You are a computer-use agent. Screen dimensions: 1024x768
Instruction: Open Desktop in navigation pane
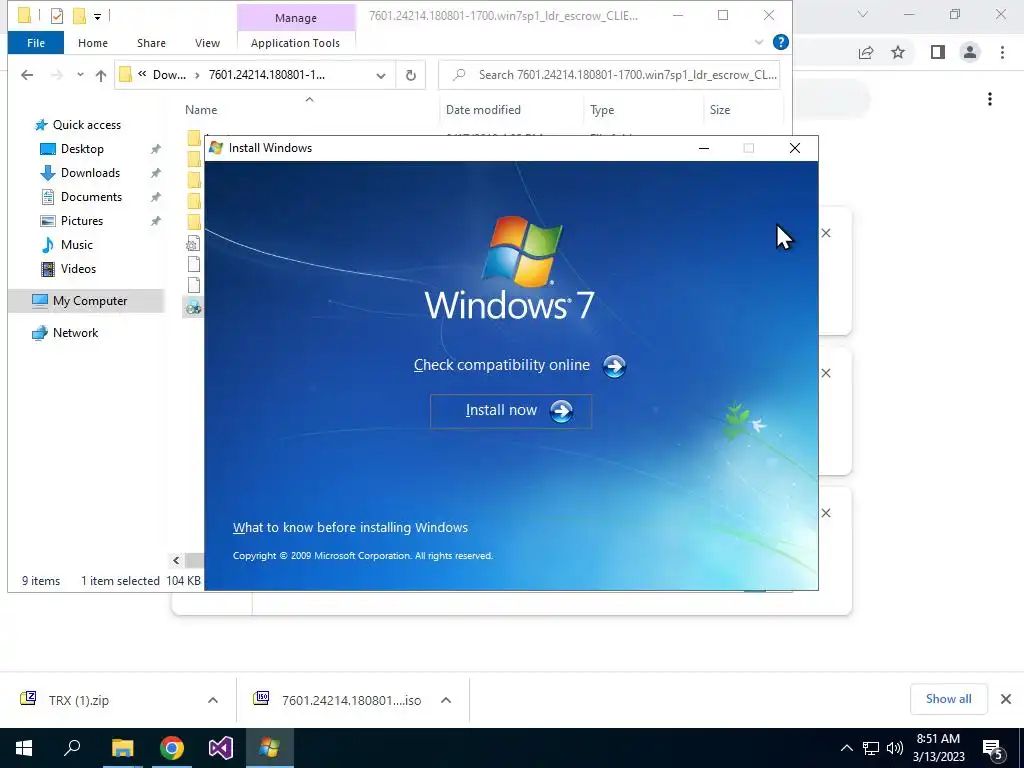82,149
